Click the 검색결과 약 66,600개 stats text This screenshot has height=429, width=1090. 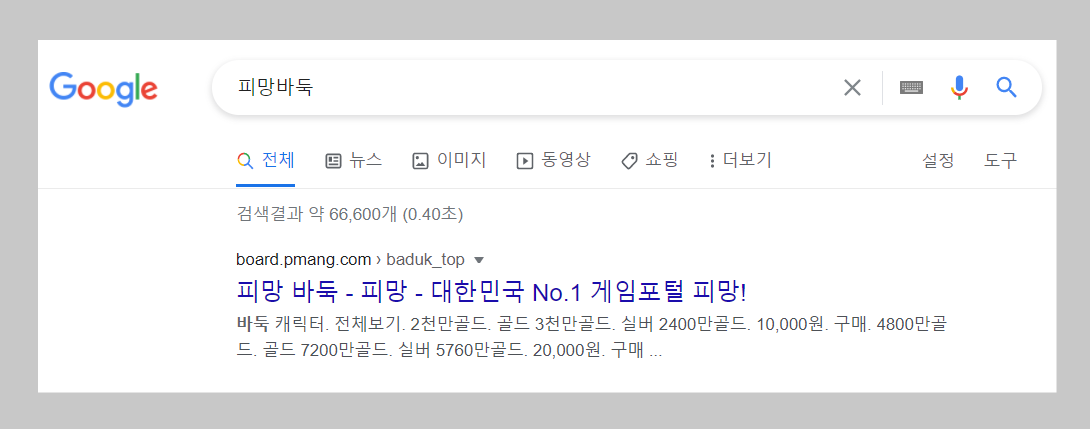click(350, 213)
